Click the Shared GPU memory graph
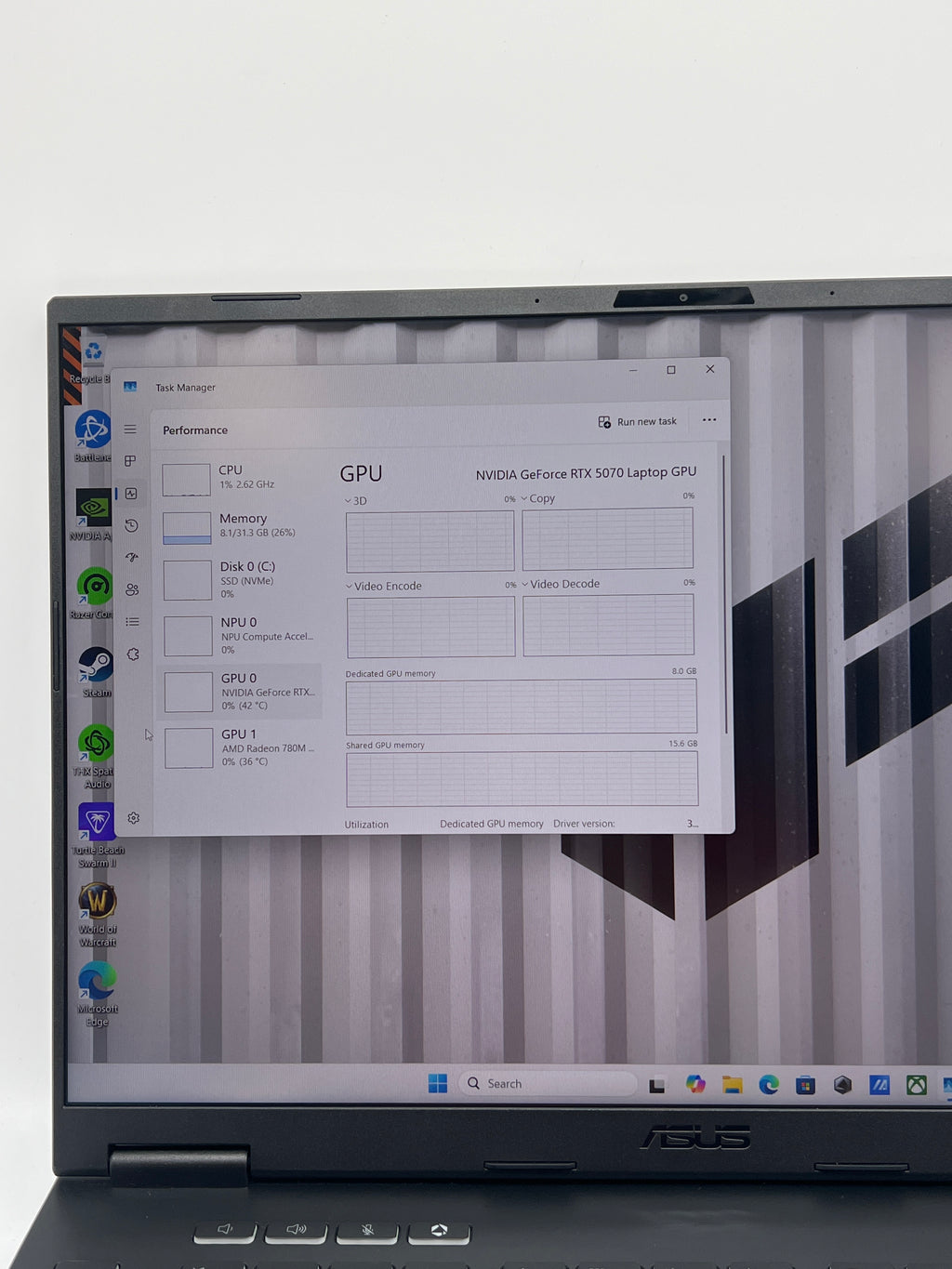The width and height of the screenshot is (952, 1269). click(522, 779)
